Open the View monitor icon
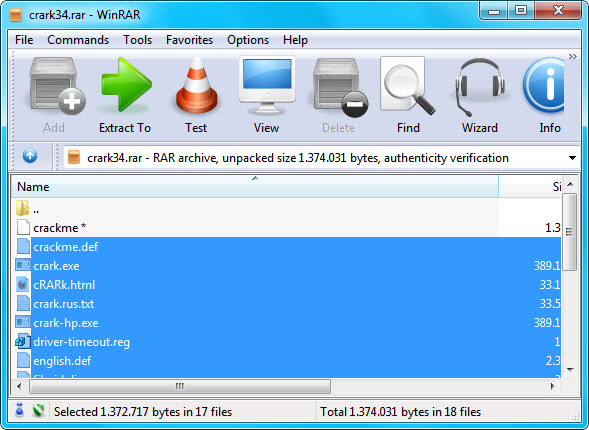 [x=267, y=85]
